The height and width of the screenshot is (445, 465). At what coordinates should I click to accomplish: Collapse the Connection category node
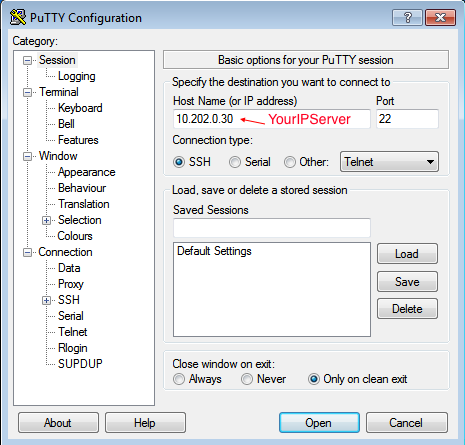pos(27,252)
